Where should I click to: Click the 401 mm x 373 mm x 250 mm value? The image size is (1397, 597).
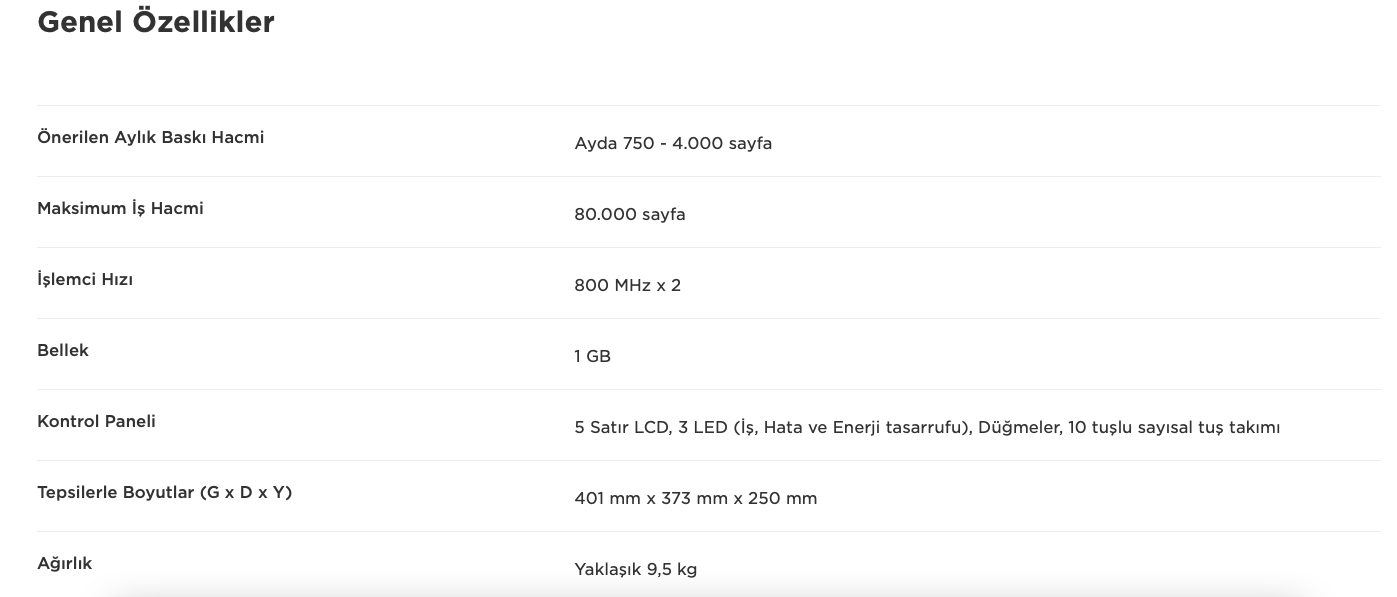coord(696,498)
